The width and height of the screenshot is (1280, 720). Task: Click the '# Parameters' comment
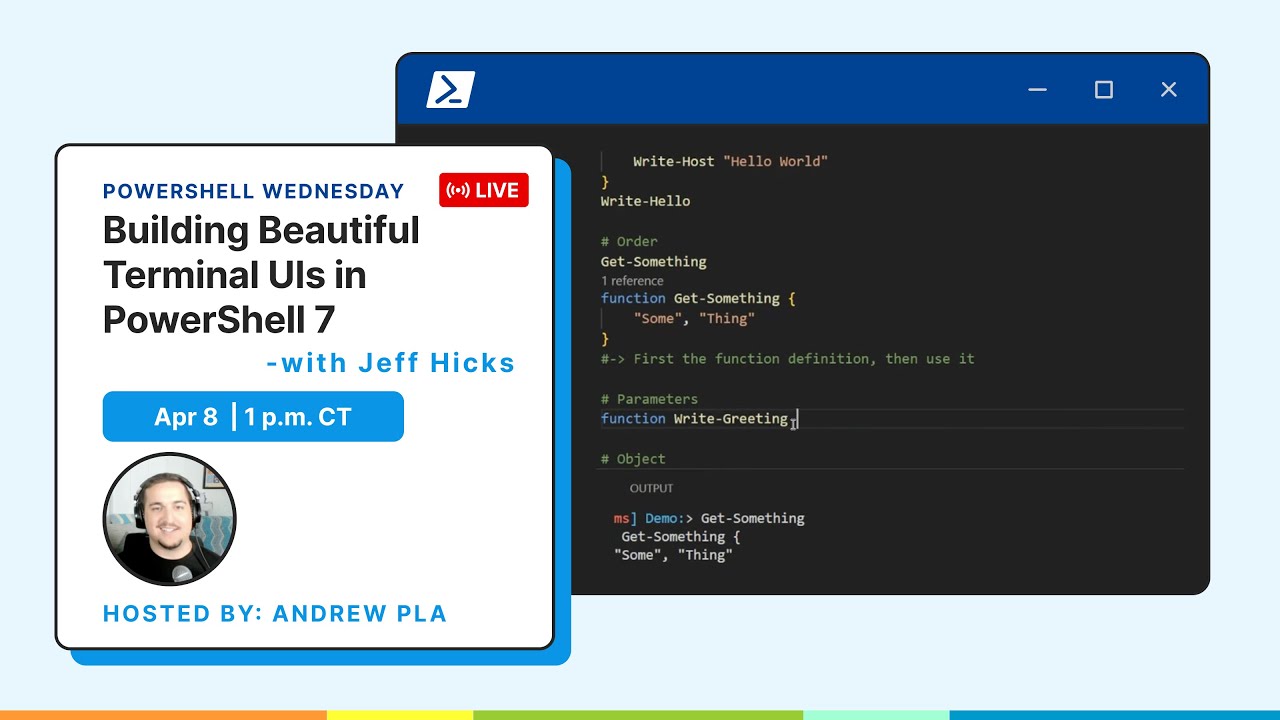coord(649,399)
